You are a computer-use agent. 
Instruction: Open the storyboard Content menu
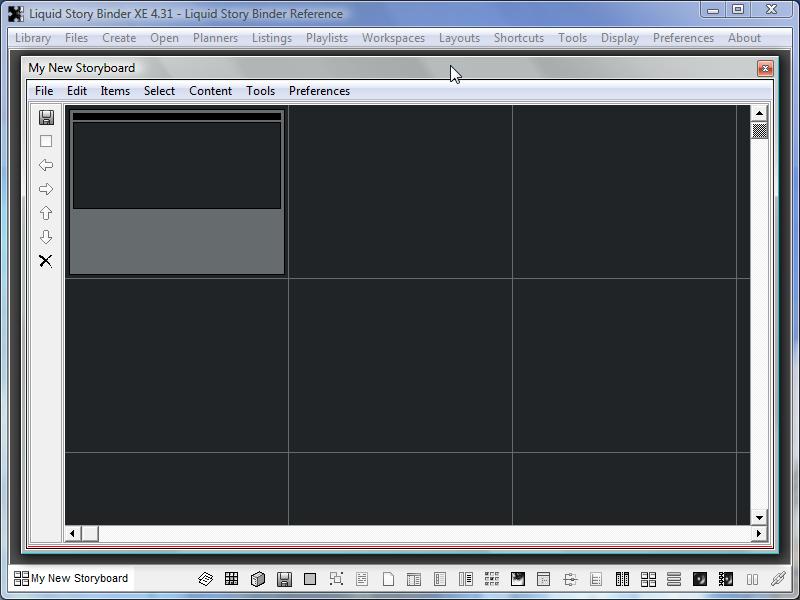click(210, 91)
